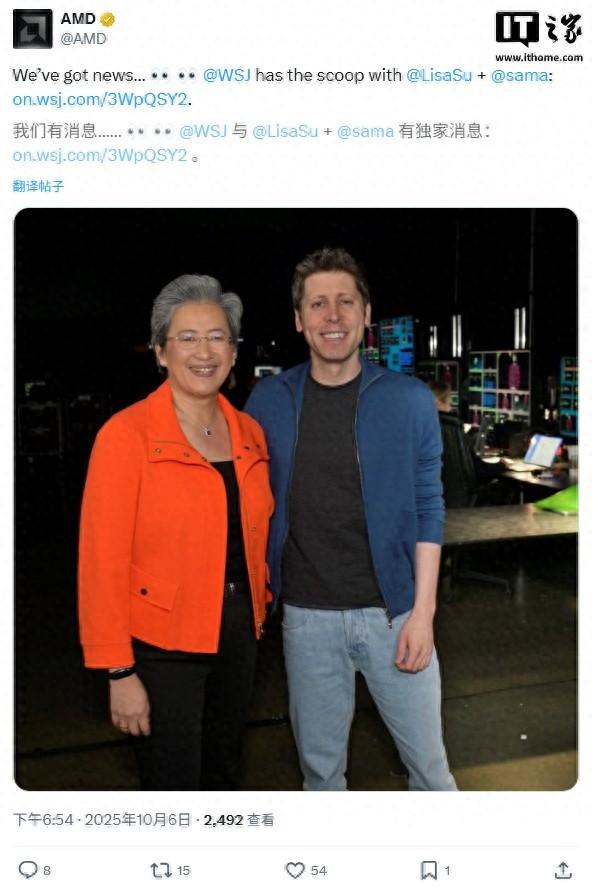593x887 pixels.
Task: Open the reply comment icon
Action: [x=28, y=869]
